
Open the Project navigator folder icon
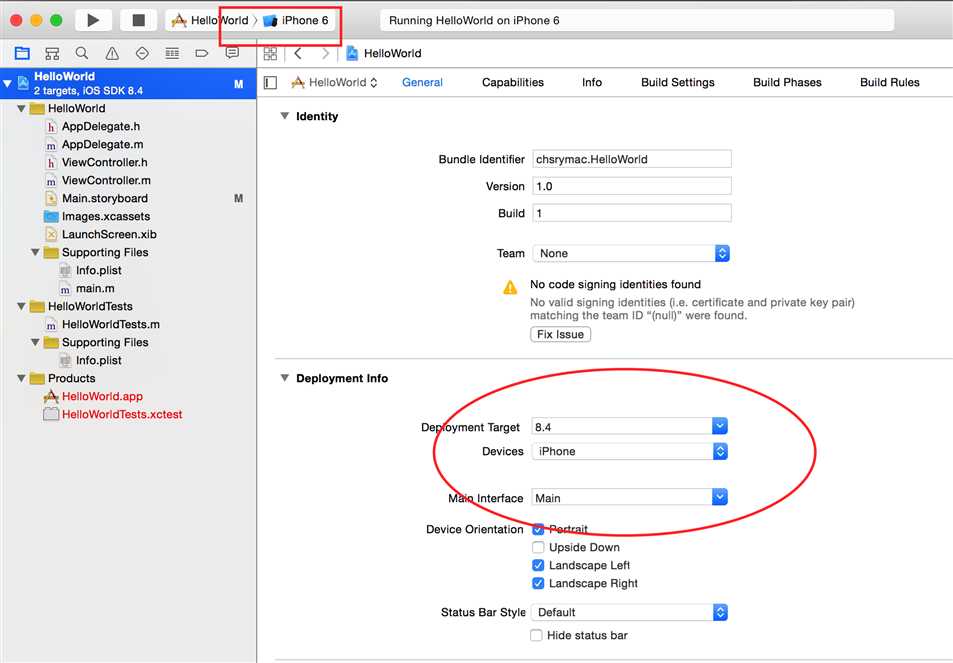[22, 53]
